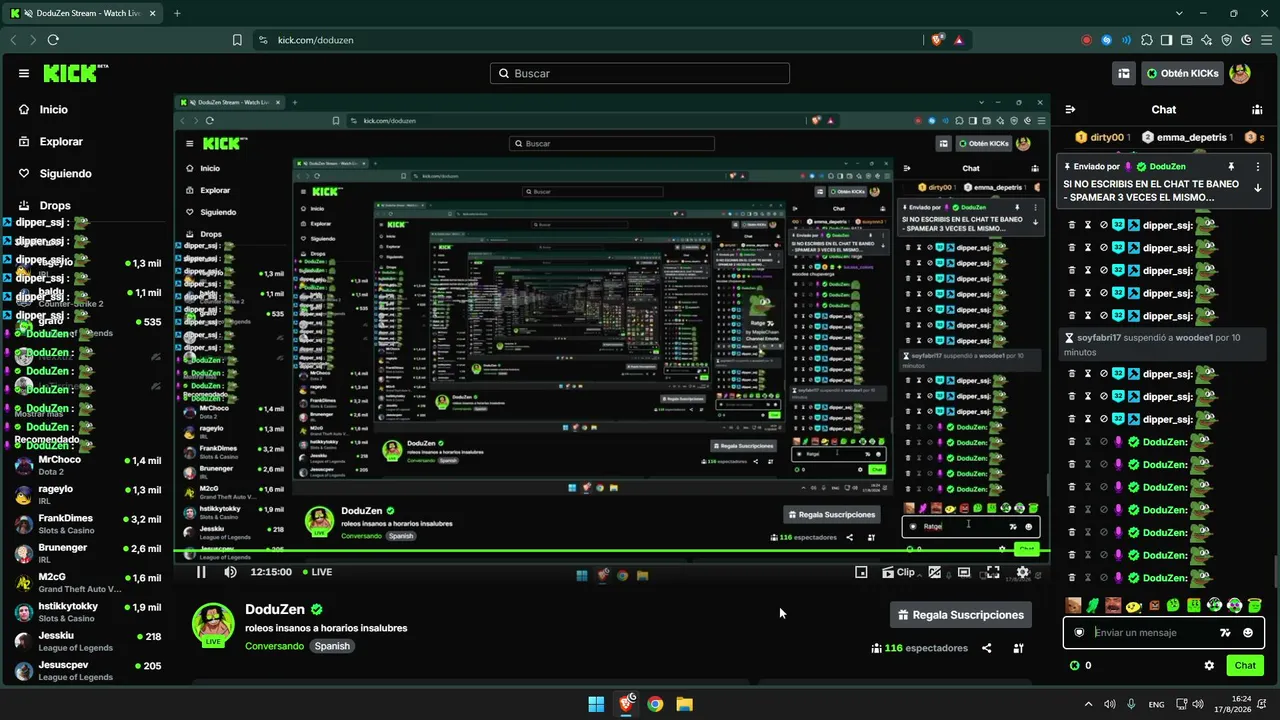Open channel moderation tools beside the share icon
Viewport: 1280px width, 720px height.
point(1018,648)
